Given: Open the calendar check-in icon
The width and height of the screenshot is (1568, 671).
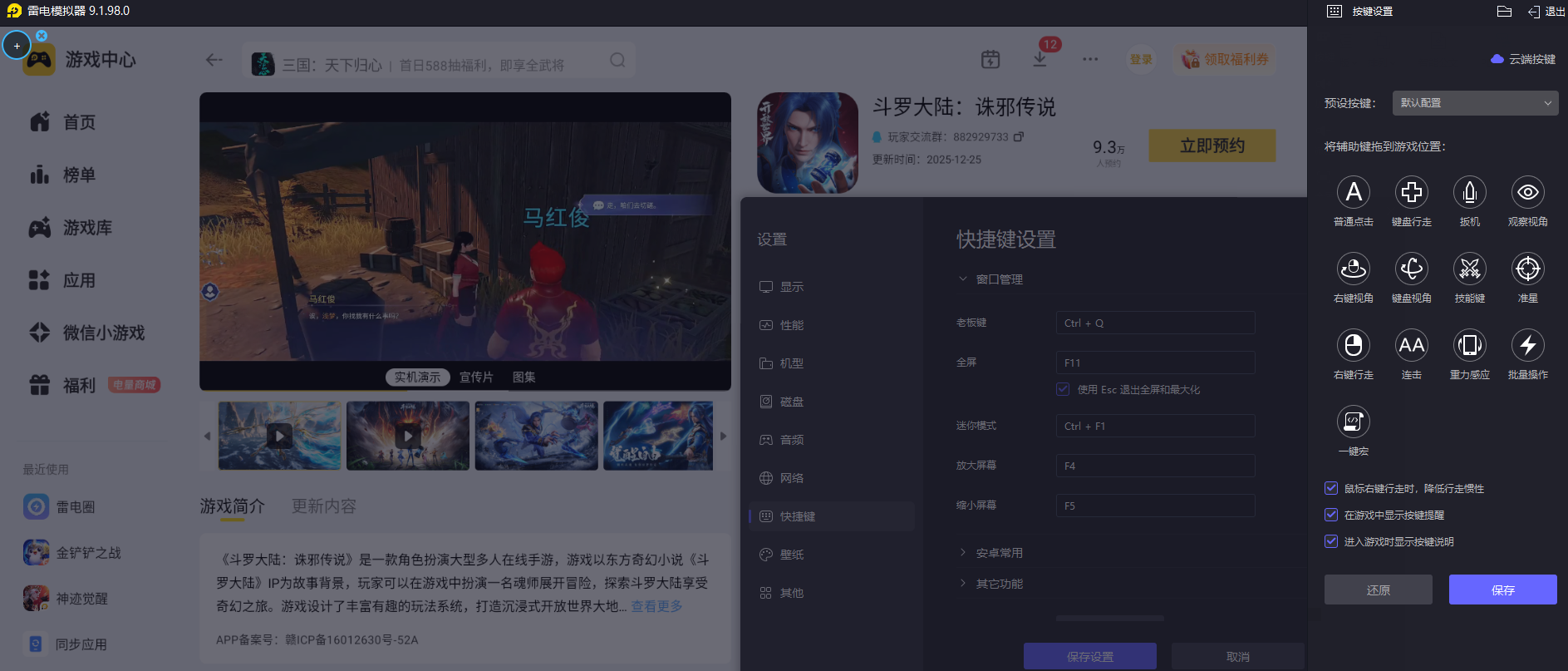Looking at the screenshot, I should click(990, 59).
